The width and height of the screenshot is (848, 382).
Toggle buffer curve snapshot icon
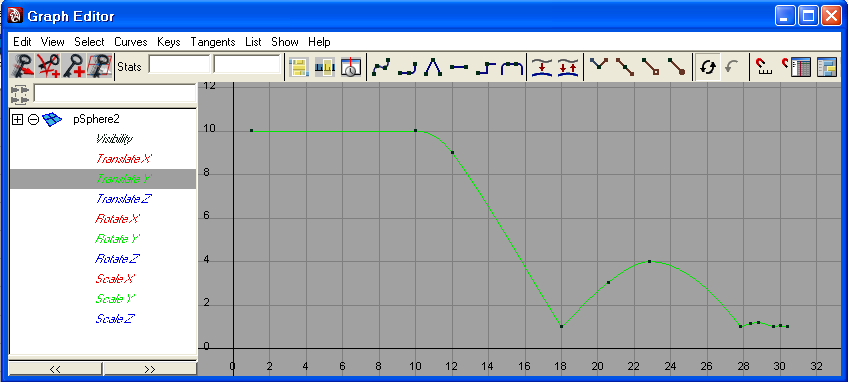pyautogui.click(x=542, y=67)
